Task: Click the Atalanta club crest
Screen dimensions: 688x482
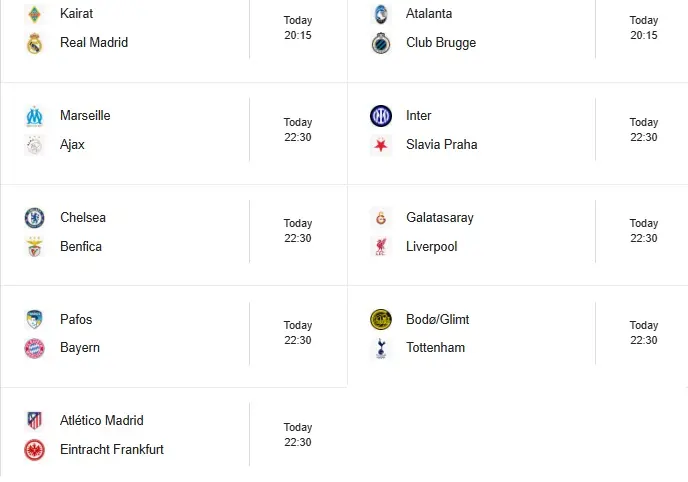Action: tap(381, 14)
